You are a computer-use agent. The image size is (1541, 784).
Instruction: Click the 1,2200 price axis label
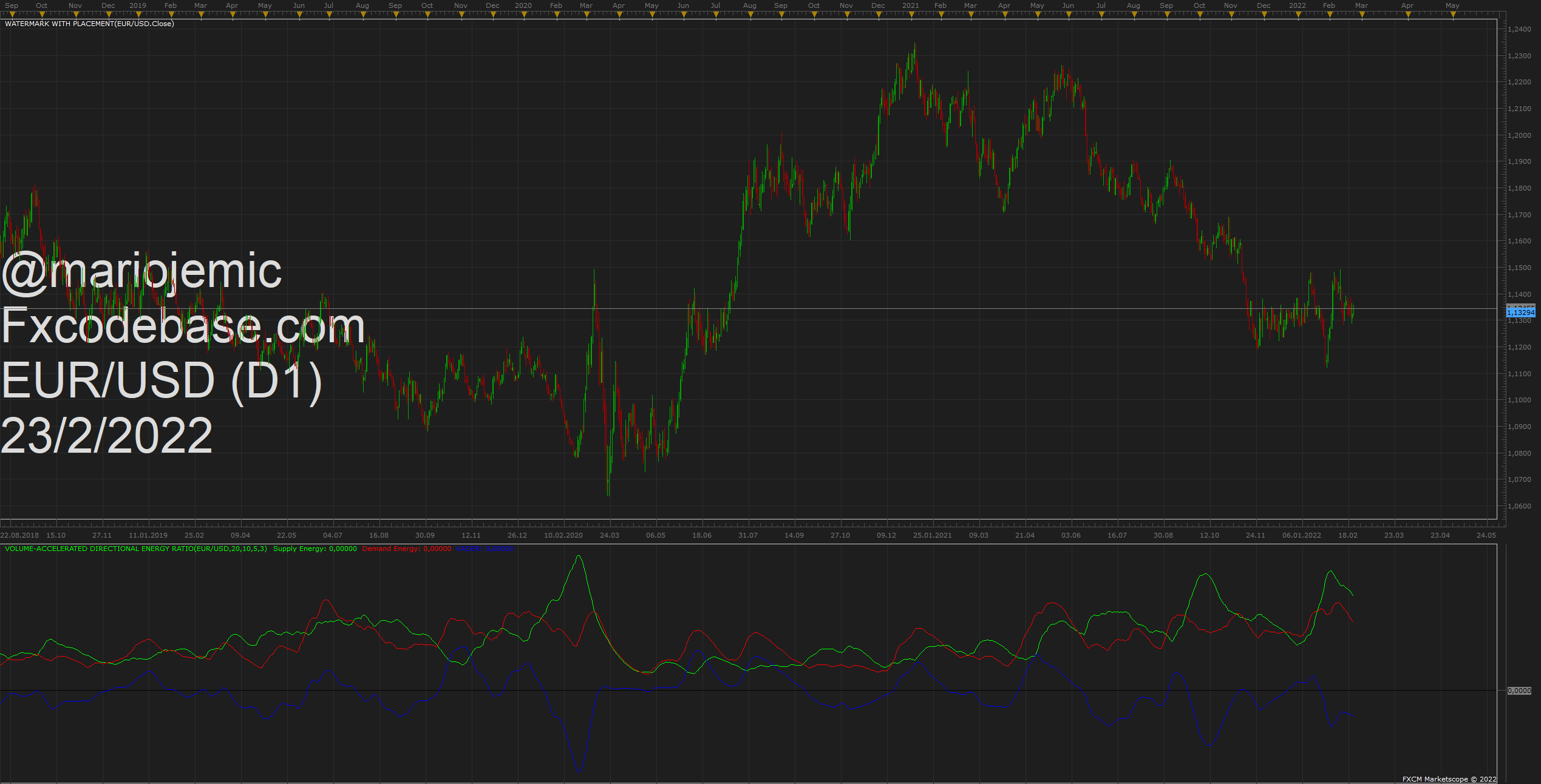point(1520,82)
